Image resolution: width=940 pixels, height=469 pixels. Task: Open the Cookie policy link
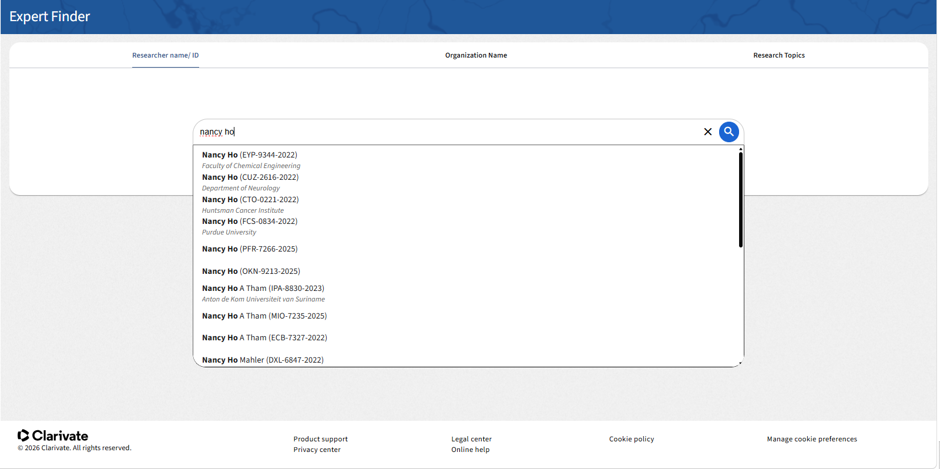point(631,439)
